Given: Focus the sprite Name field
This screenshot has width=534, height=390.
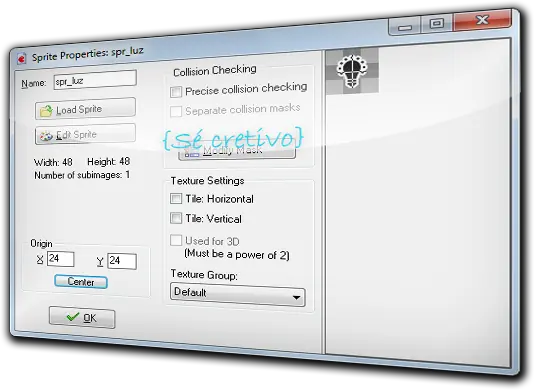Looking at the screenshot, I should (95, 80).
